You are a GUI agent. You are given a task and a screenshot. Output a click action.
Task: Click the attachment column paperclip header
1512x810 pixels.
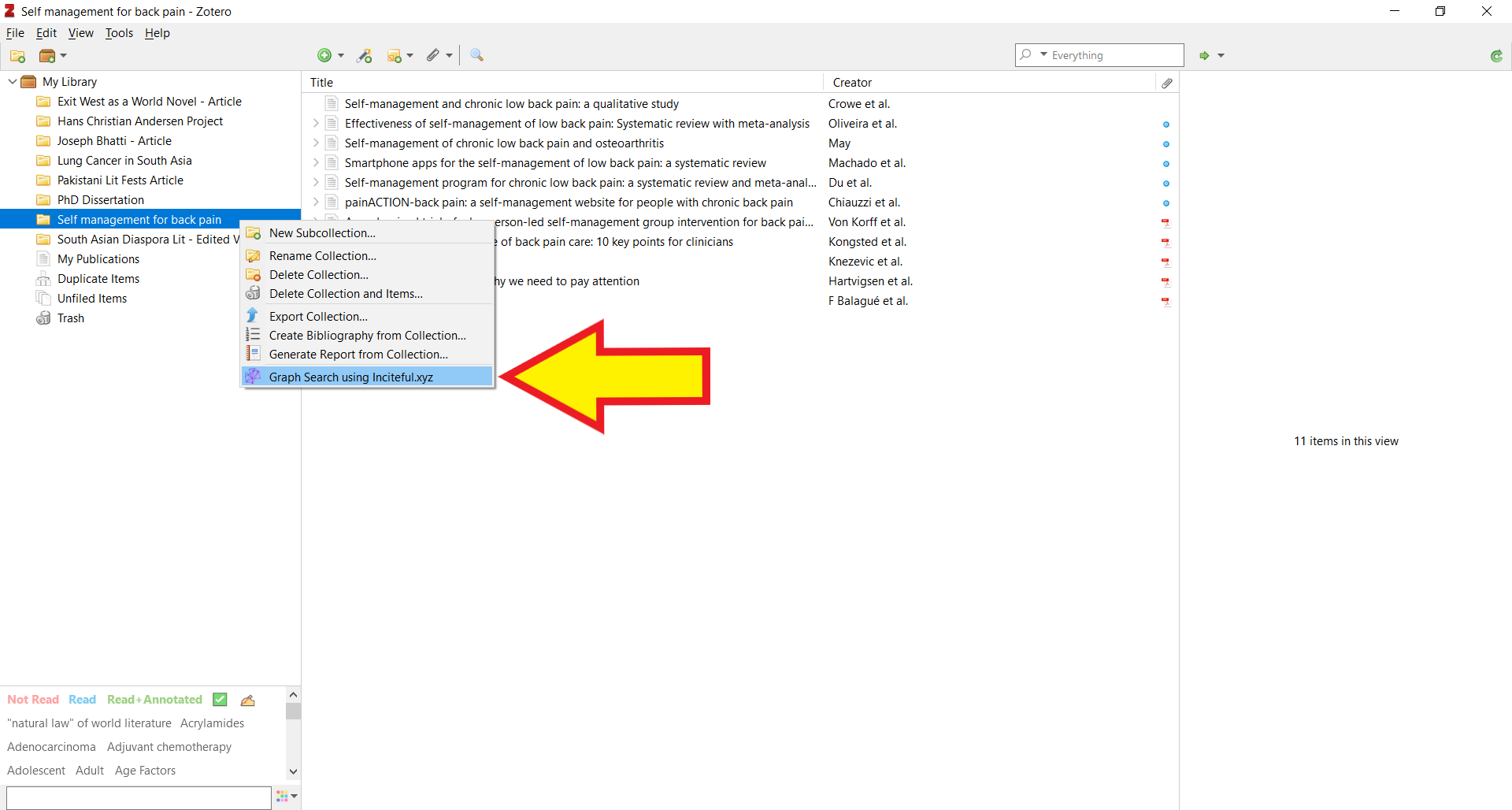[x=1167, y=83]
